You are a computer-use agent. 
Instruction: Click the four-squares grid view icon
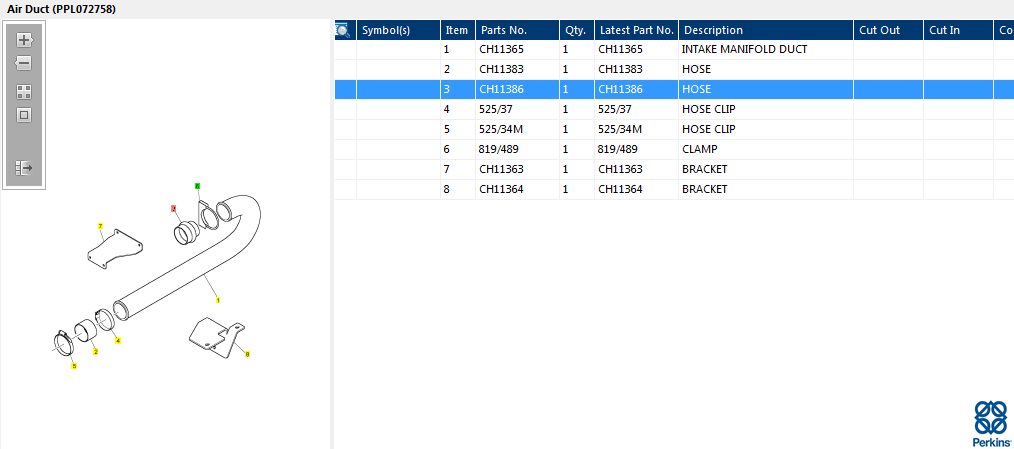[x=24, y=91]
